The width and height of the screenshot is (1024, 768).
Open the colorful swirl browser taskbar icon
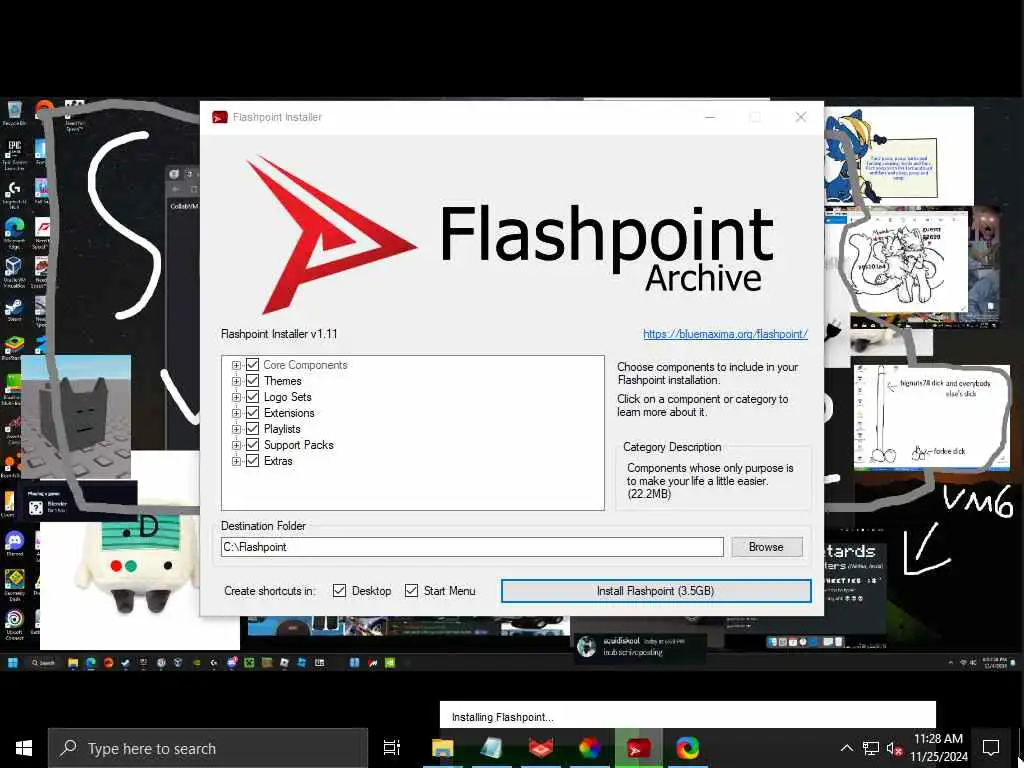[688, 748]
